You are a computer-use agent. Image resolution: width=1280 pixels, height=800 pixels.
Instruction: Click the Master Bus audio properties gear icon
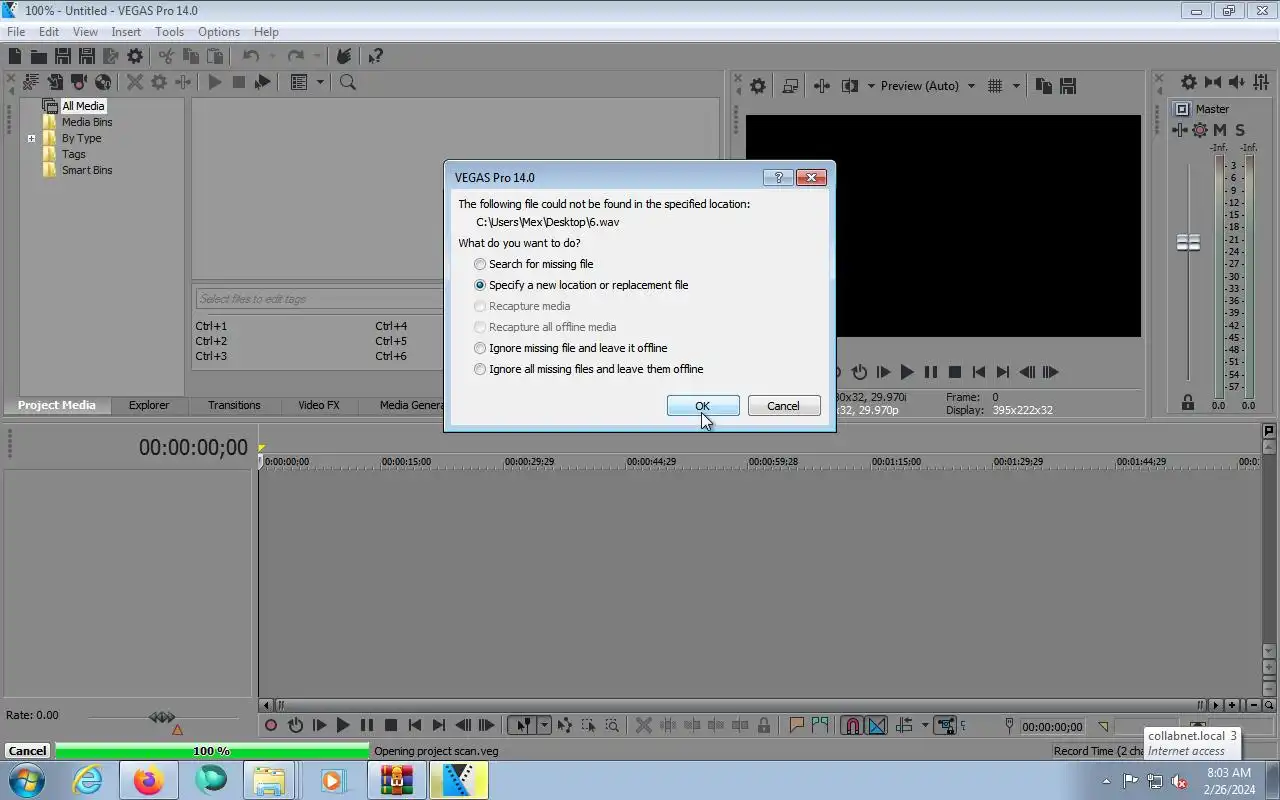coord(1189,82)
